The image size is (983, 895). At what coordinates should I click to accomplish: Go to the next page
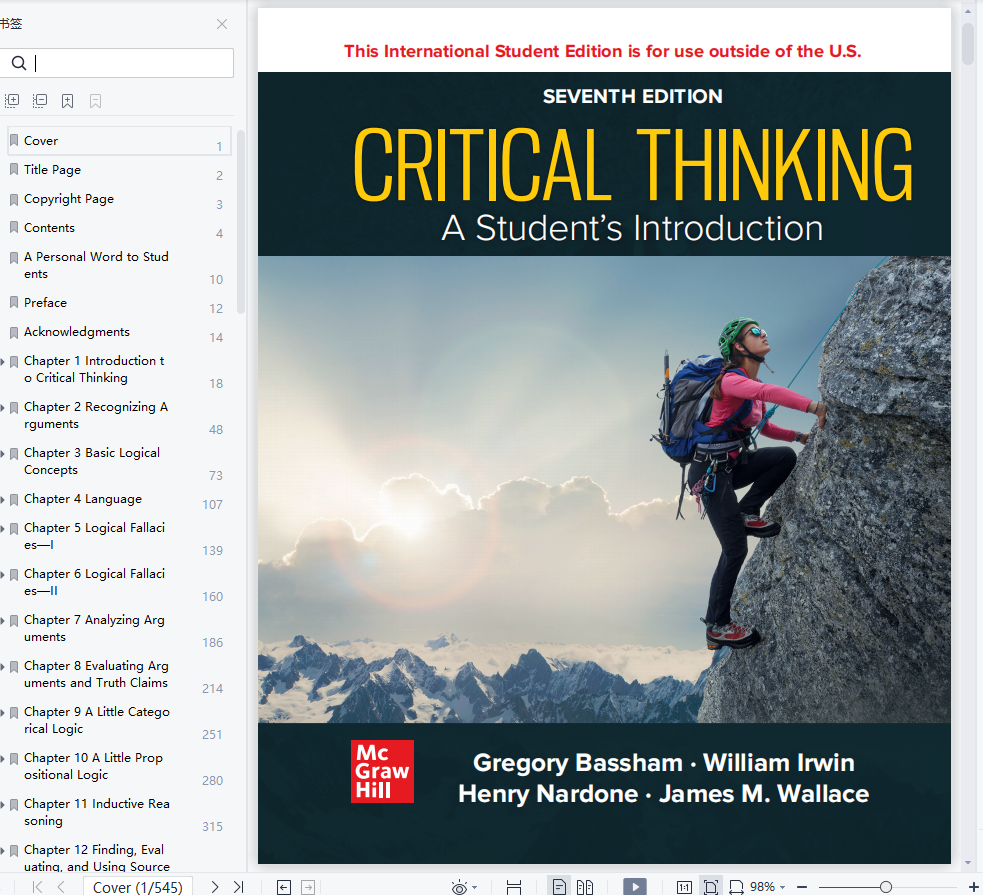tap(215, 887)
